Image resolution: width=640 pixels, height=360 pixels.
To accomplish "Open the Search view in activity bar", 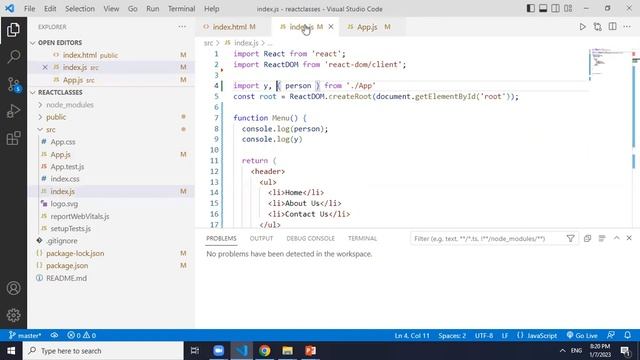I will (x=13, y=57).
